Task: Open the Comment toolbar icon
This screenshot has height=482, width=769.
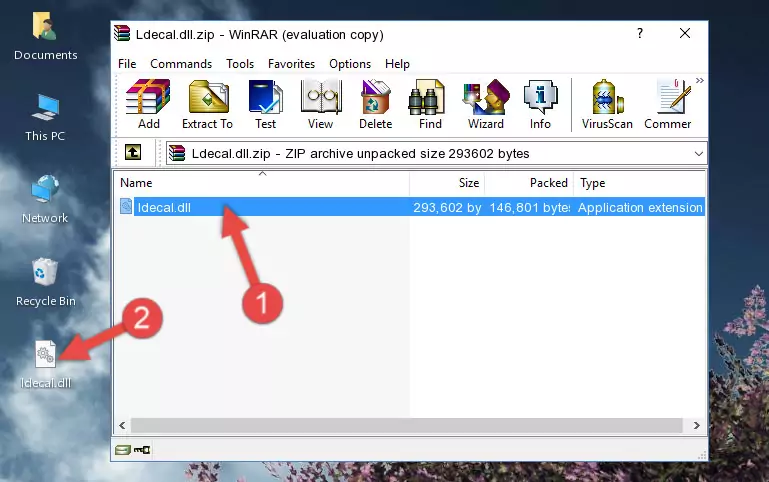Action: 668,104
